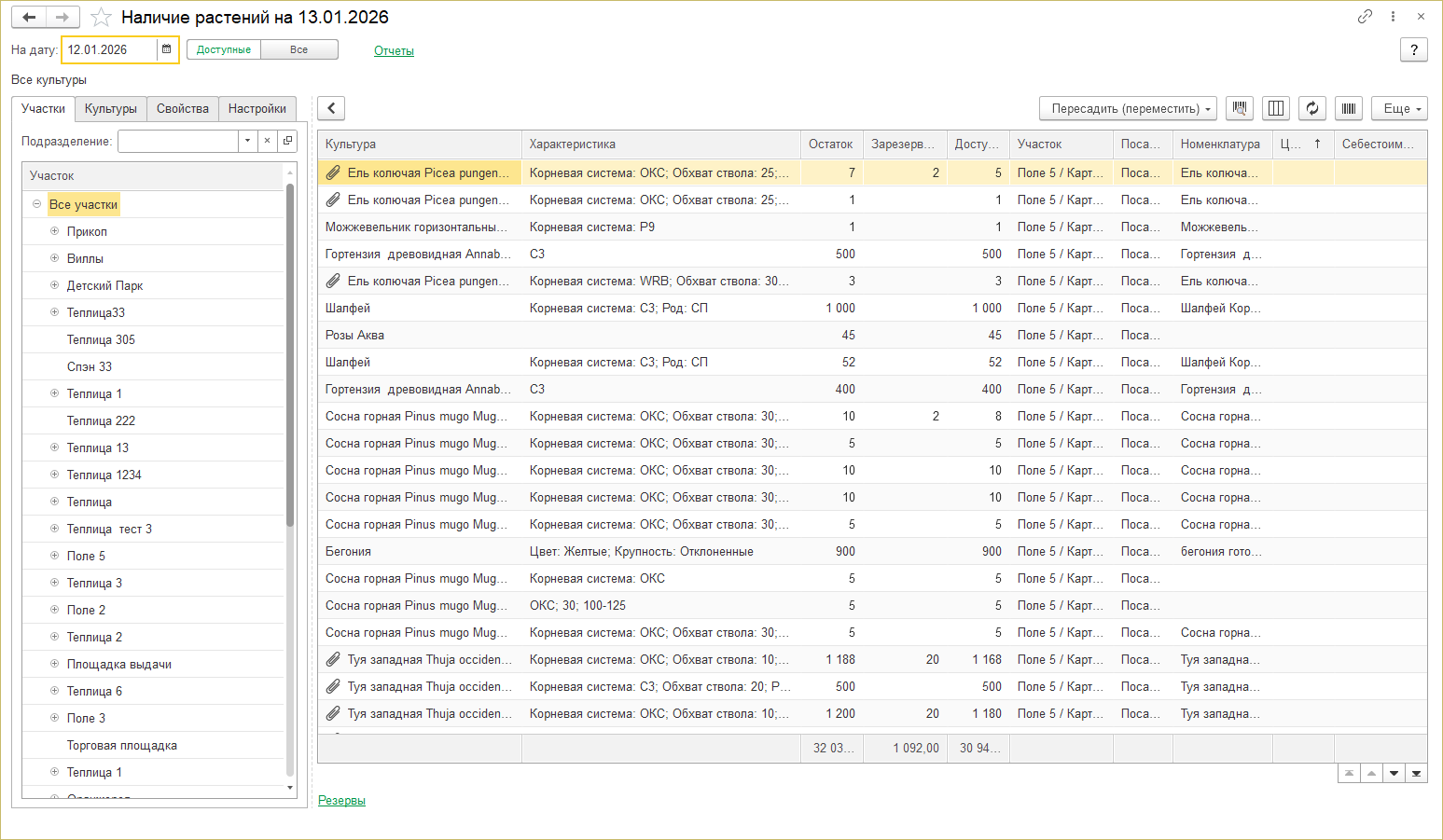Add form to favorites star
This screenshot has width=1443, height=840.
coord(102,18)
